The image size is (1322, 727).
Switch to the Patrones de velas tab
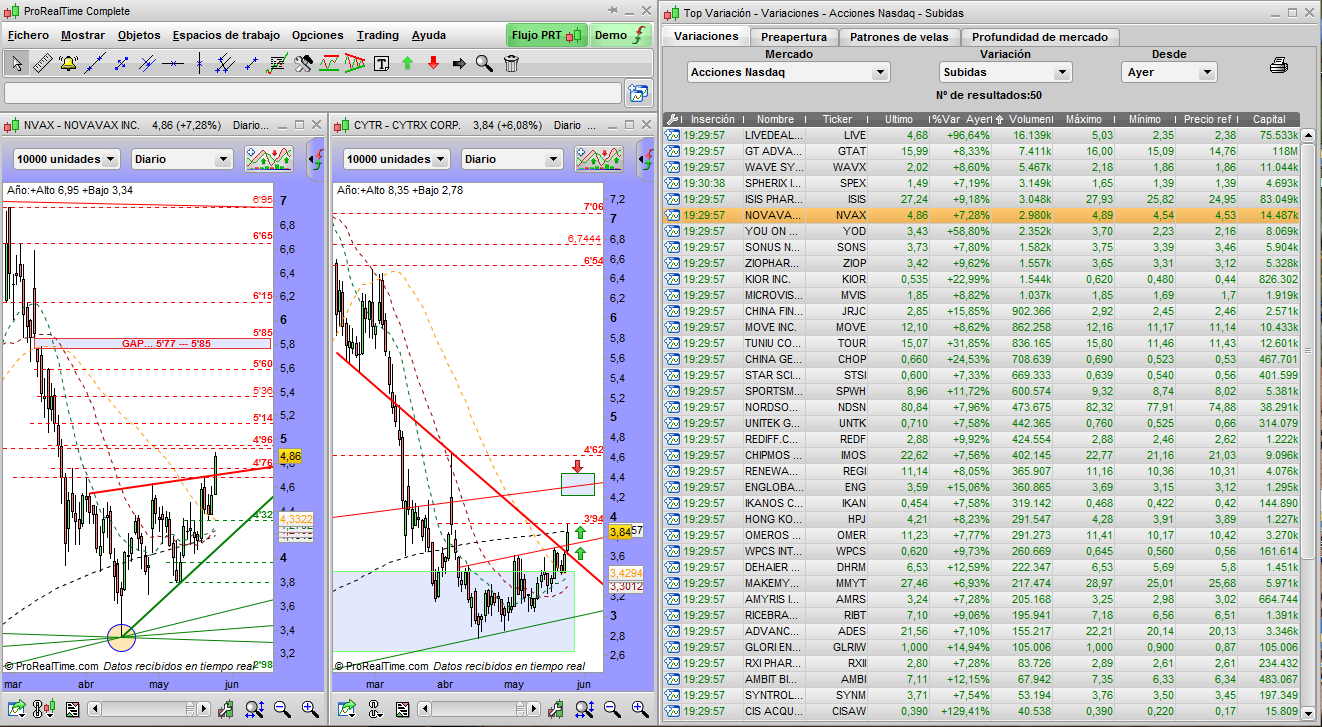coord(899,37)
